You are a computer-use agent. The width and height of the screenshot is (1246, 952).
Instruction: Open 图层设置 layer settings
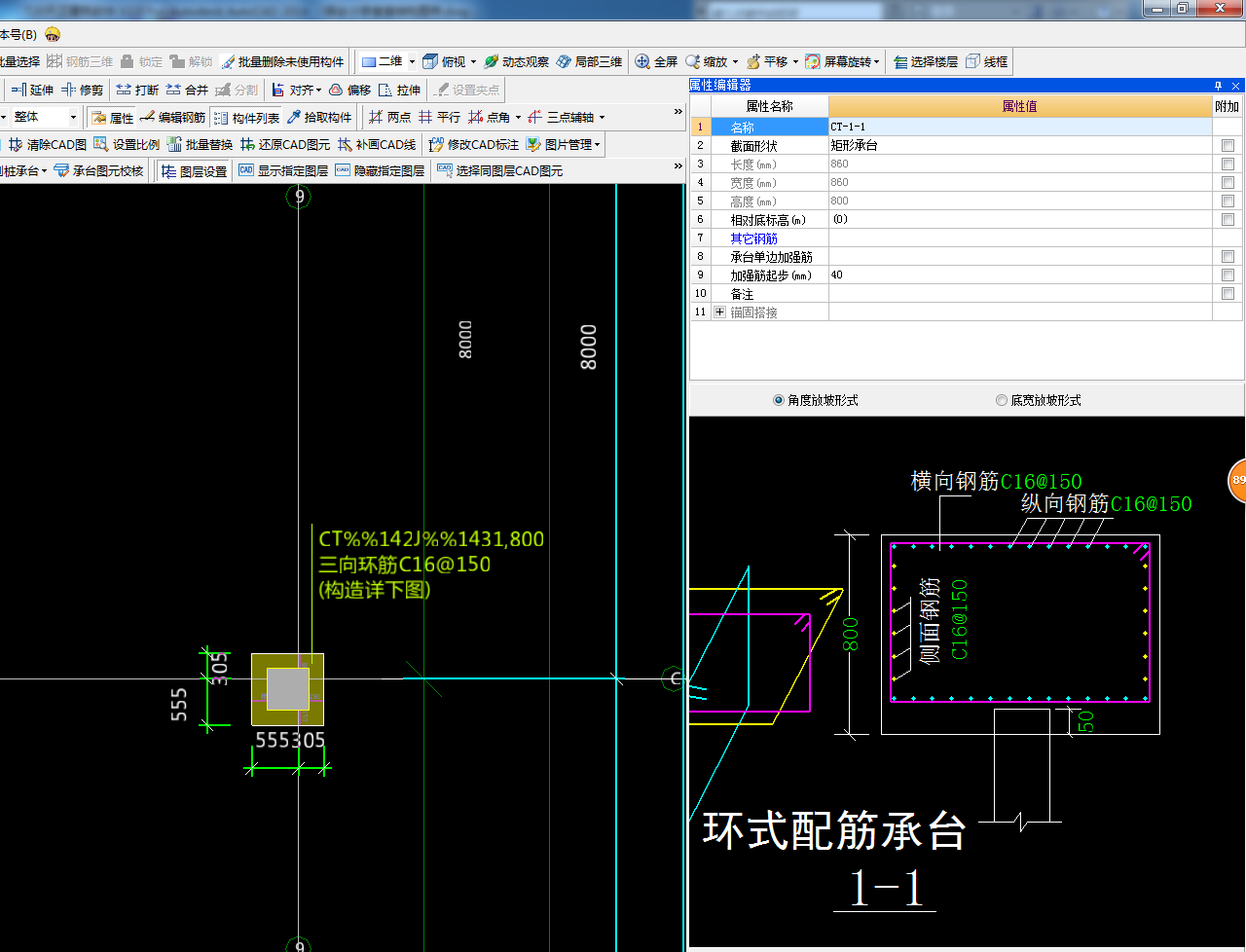pos(194,170)
